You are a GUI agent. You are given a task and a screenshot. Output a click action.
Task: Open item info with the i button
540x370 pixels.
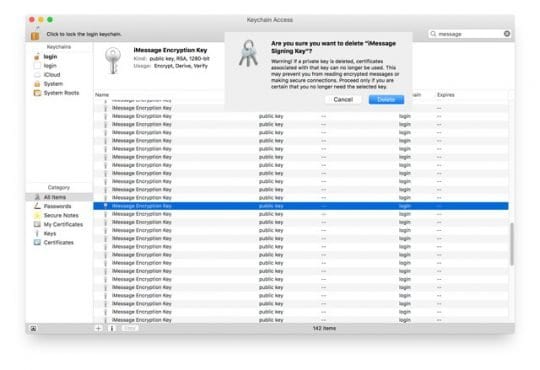pyautogui.click(x=112, y=328)
